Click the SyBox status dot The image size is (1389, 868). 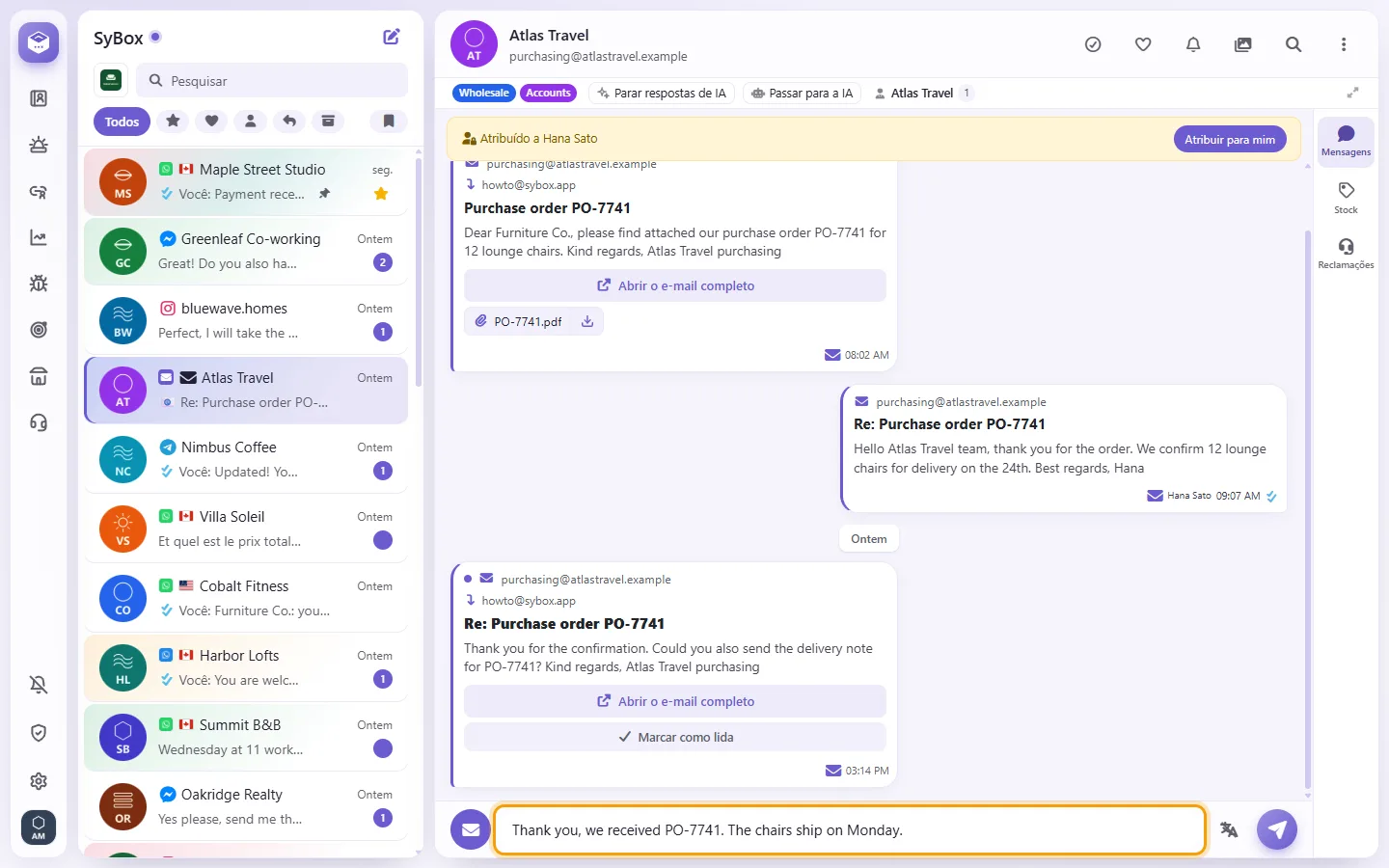tap(155, 37)
